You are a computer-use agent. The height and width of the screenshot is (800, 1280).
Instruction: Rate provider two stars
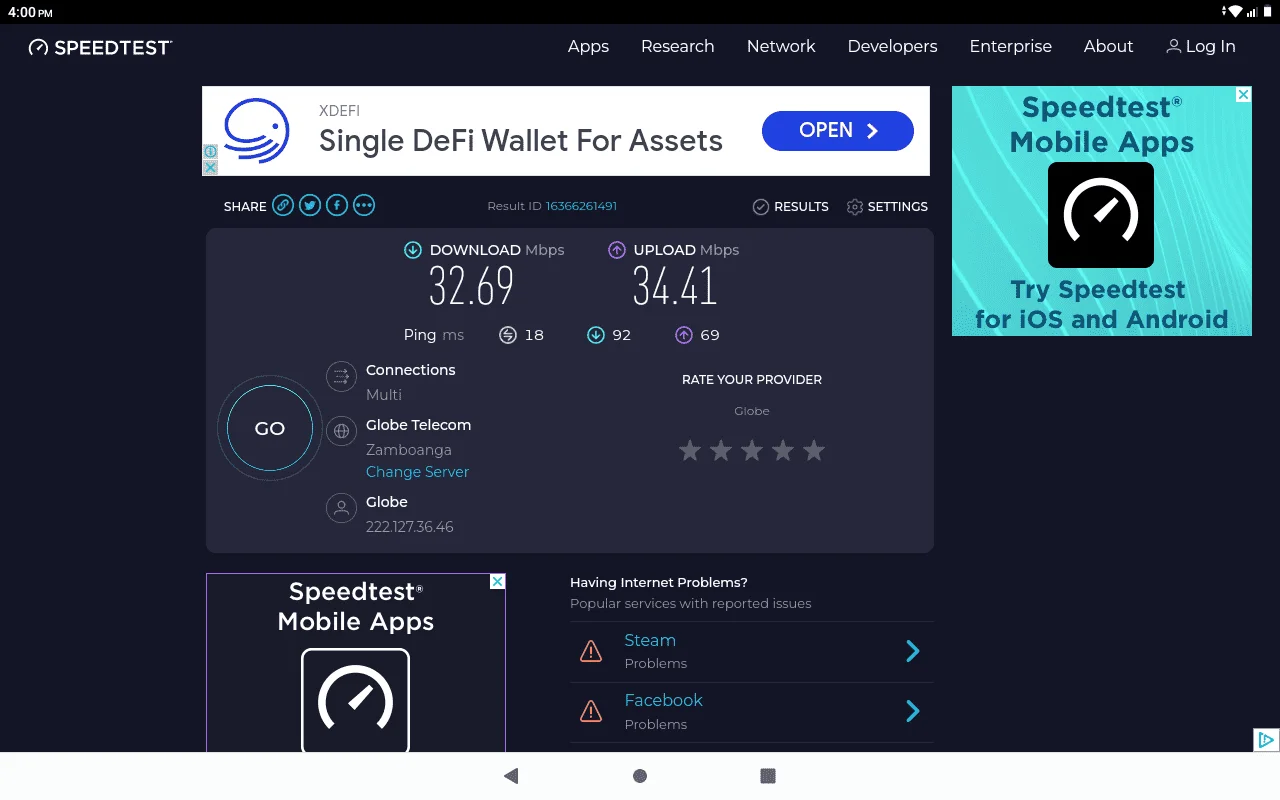(x=721, y=451)
